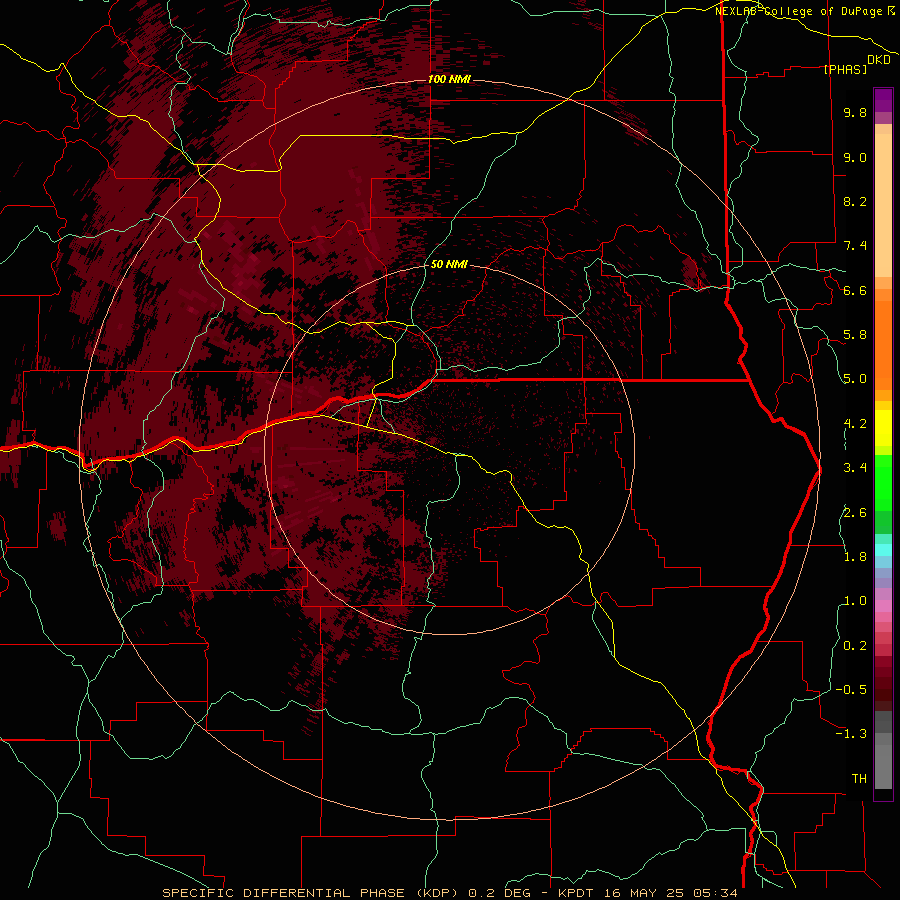The height and width of the screenshot is (900, 900).
Task: Click the KPDT station identifier in the caption
Action: (x=577, y=893)
